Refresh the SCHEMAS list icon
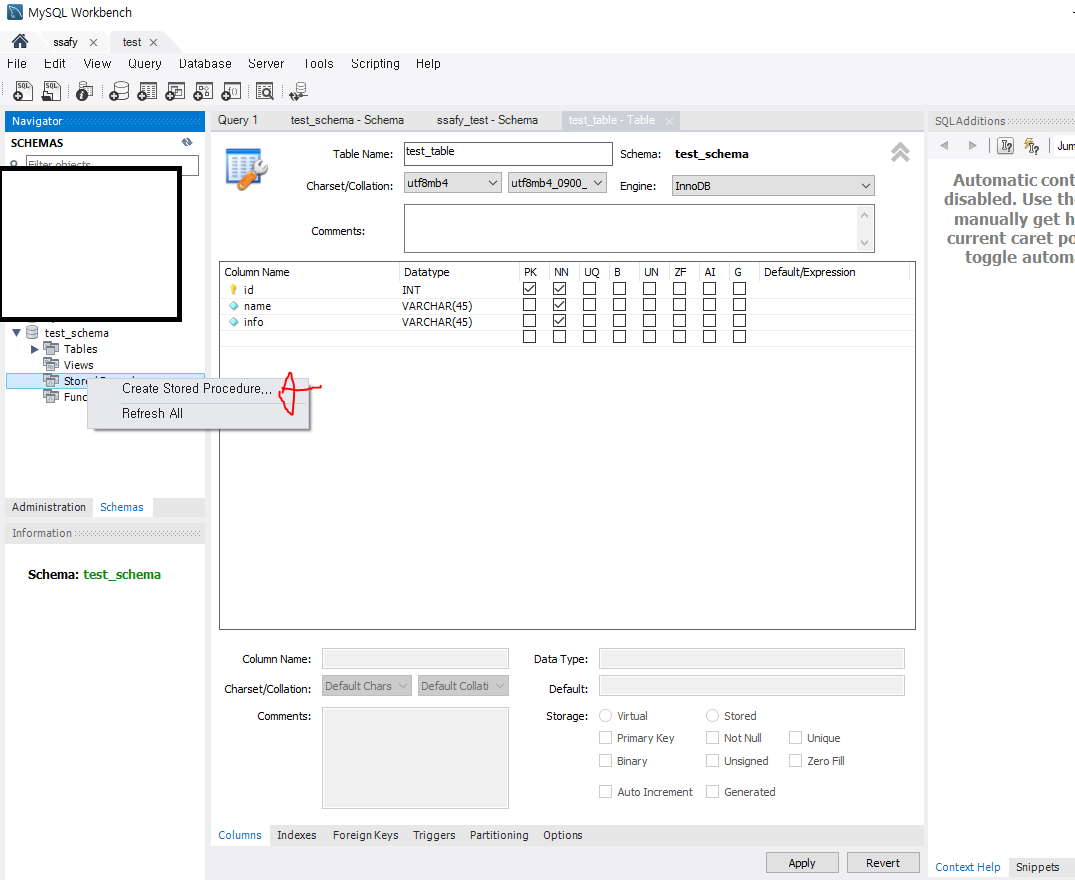Viewport: 1075px width, 880px height. (186, 143)
